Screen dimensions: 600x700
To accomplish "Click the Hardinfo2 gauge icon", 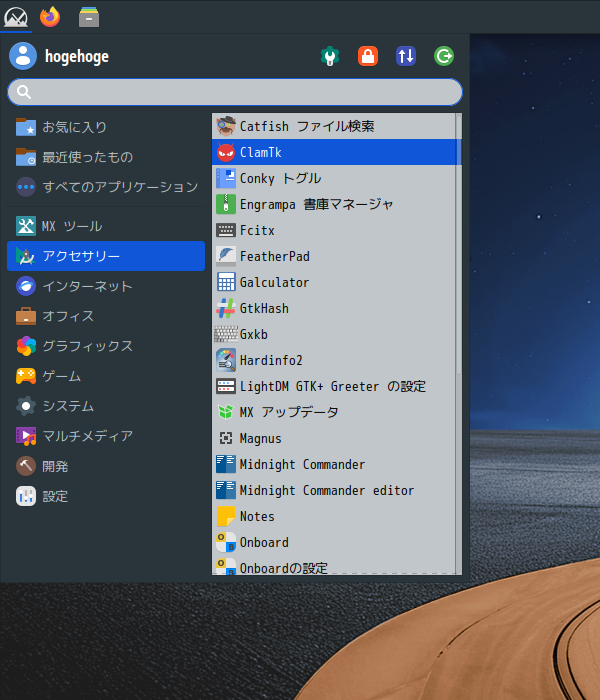I will [226, 360].
